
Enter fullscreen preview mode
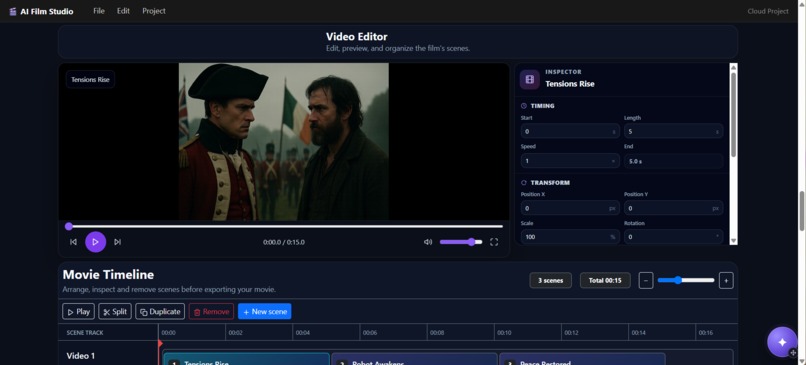point(494,242)
